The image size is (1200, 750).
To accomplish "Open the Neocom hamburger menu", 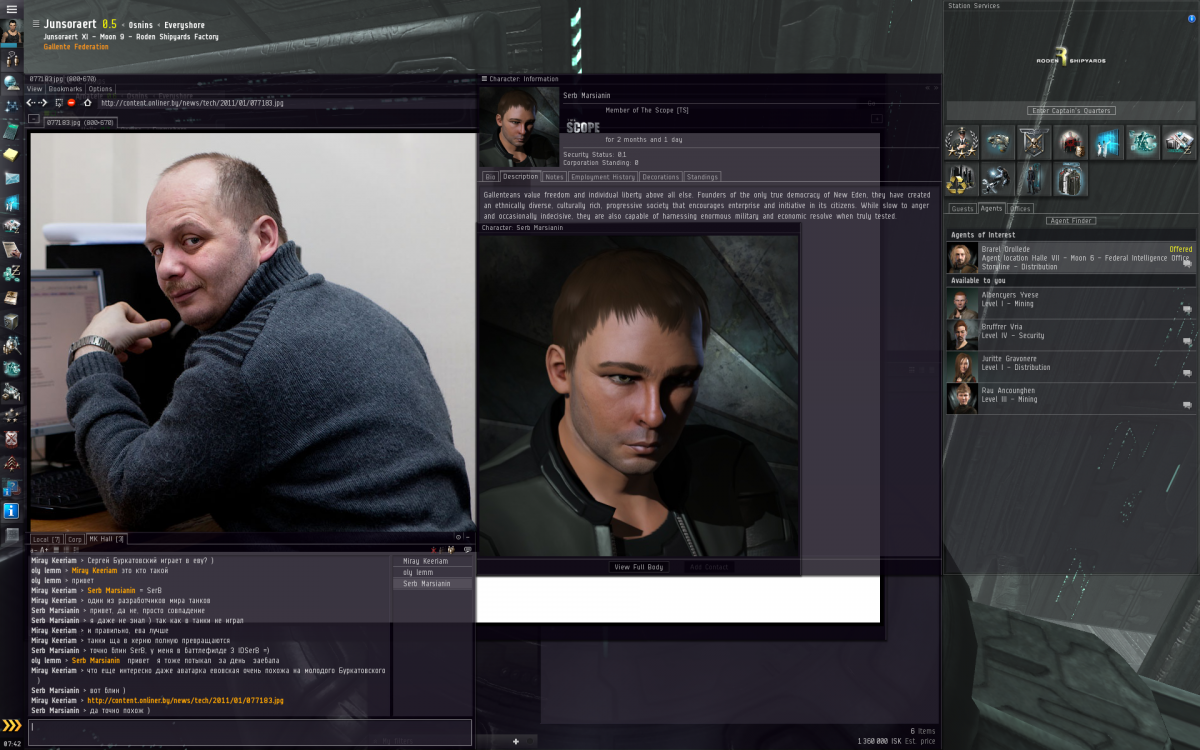I will point(11,8).
